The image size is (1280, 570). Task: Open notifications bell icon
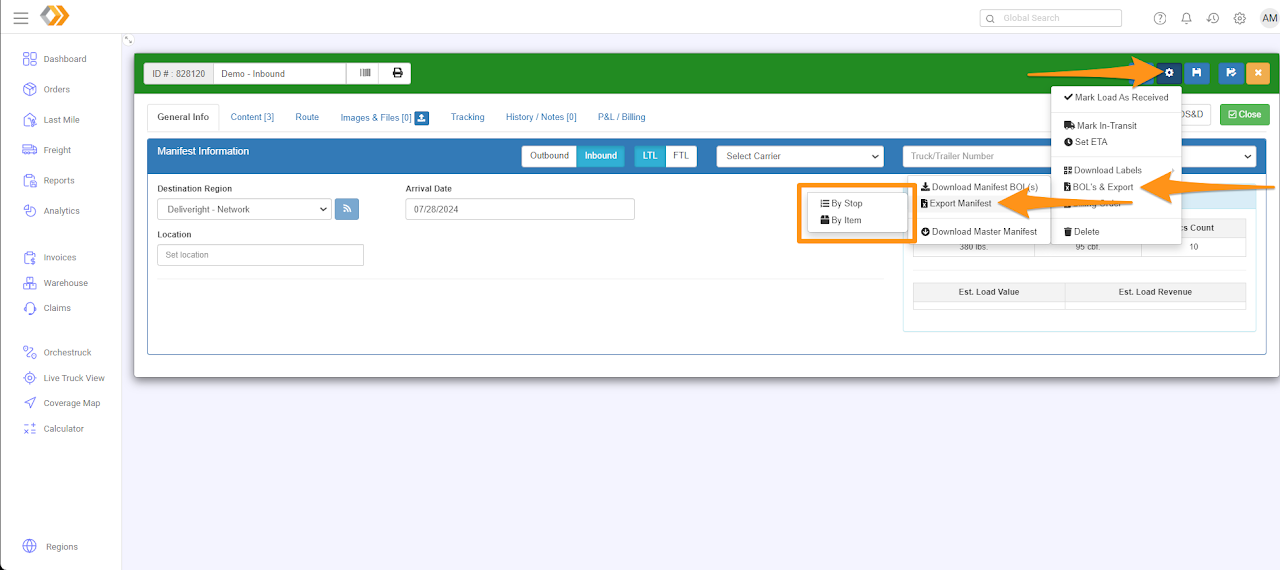click(x=1186, y=18)
